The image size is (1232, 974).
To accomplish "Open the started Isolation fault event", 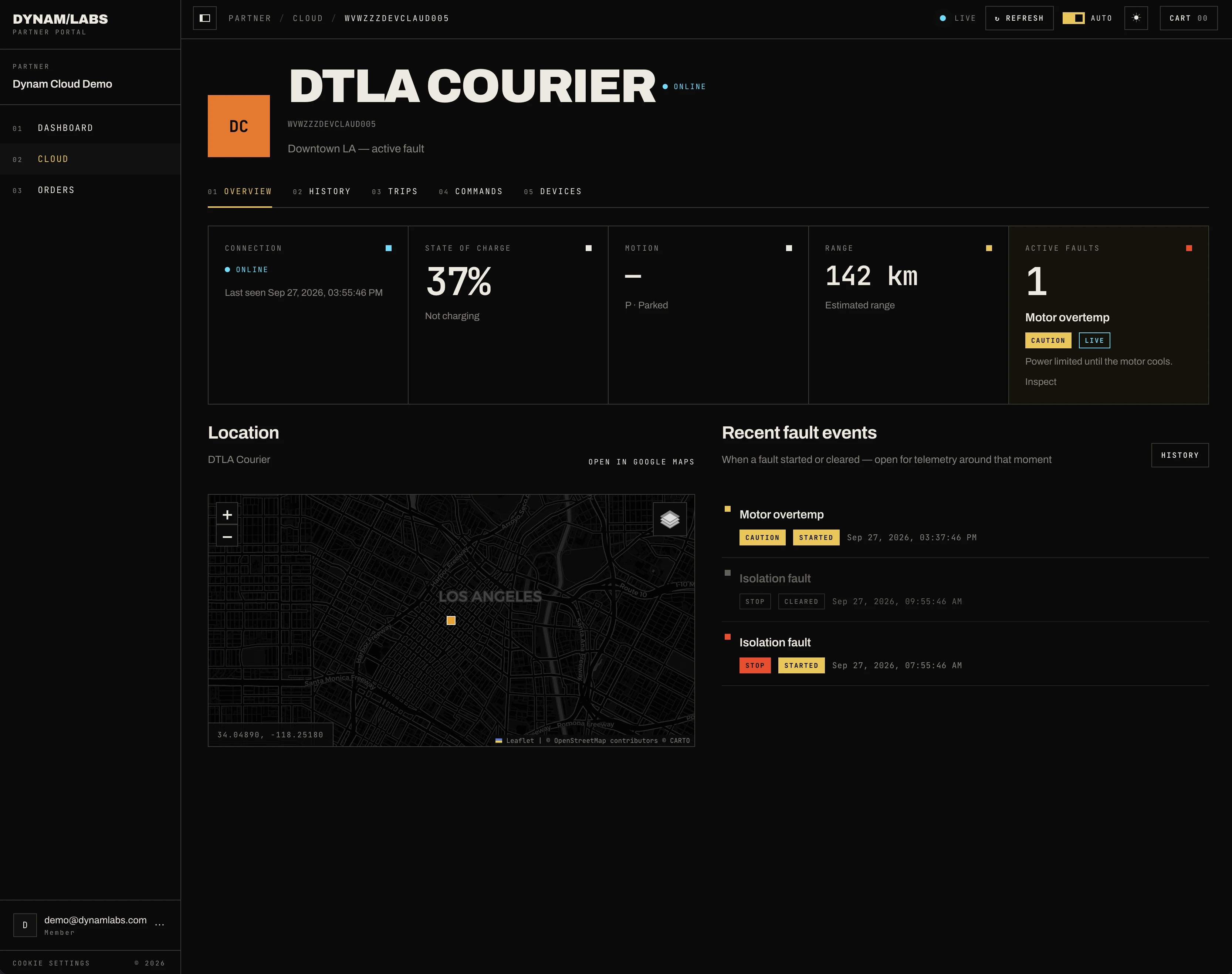I will click(x=965, y=653).
